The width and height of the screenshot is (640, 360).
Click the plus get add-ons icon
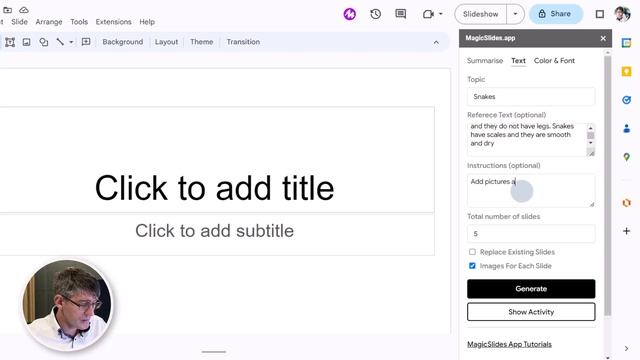pos(627,231)
